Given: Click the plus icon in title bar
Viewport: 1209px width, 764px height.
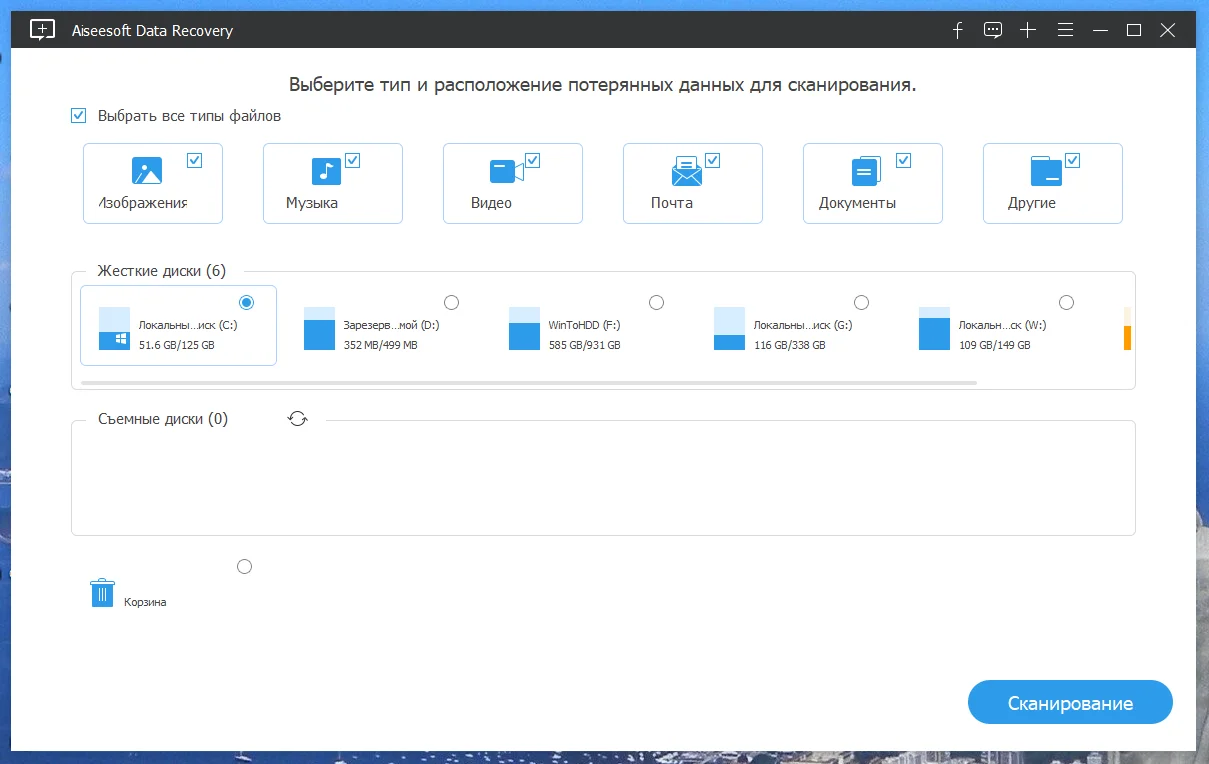Looking at the screenshot, I should [1028, 30].
